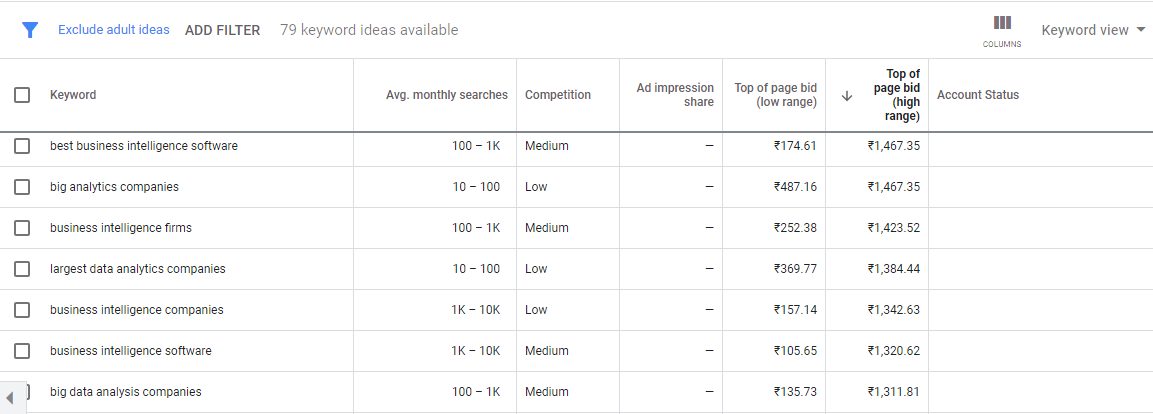
Task: Click the blue filter funnel icon
Action: pyautogui.click(x=29, y=30)
